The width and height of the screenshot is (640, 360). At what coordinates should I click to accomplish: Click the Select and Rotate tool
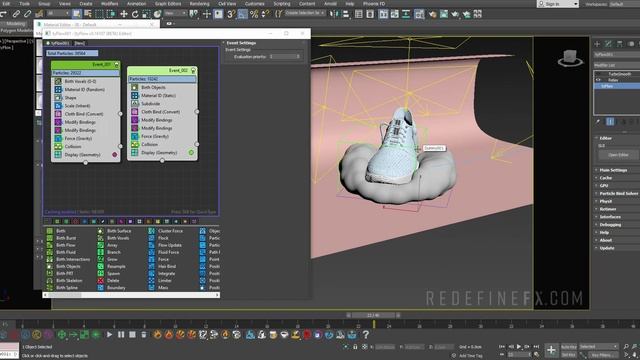click(x=135, y=14)
